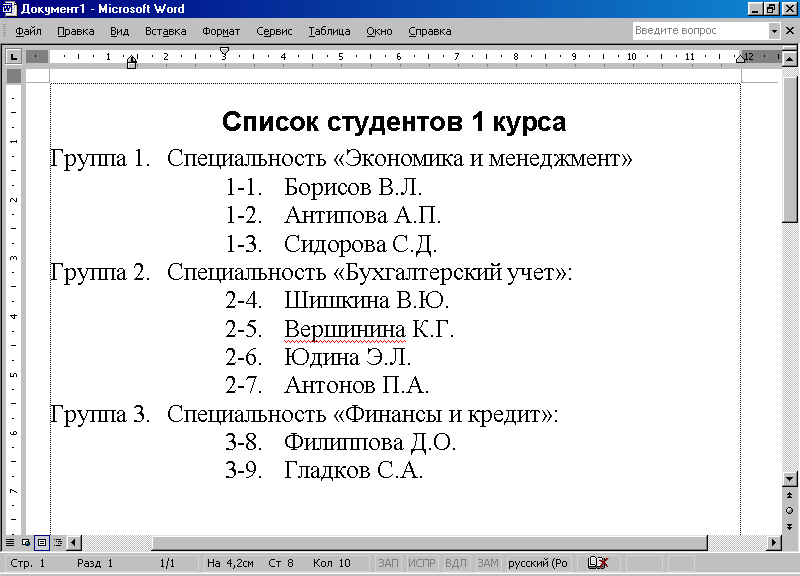800x576 pixels.
Task: Click 'Ст 8' in the status bar
Action: 281,563
